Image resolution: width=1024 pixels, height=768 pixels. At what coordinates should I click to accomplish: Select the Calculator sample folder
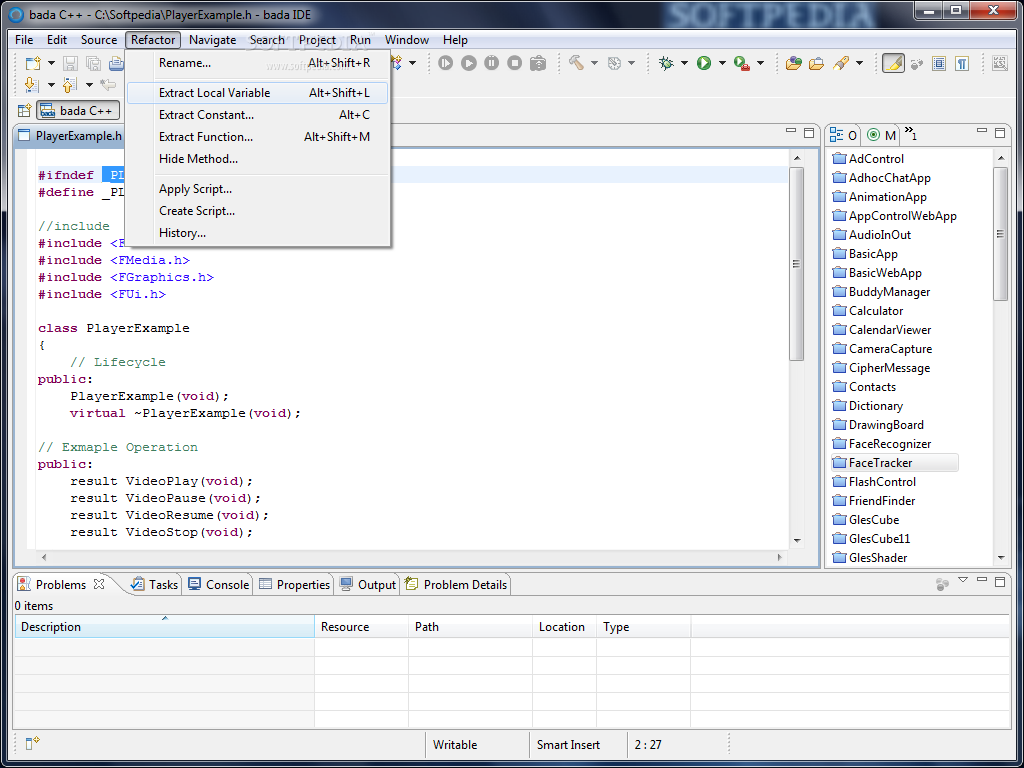click(x=868, y=311)
